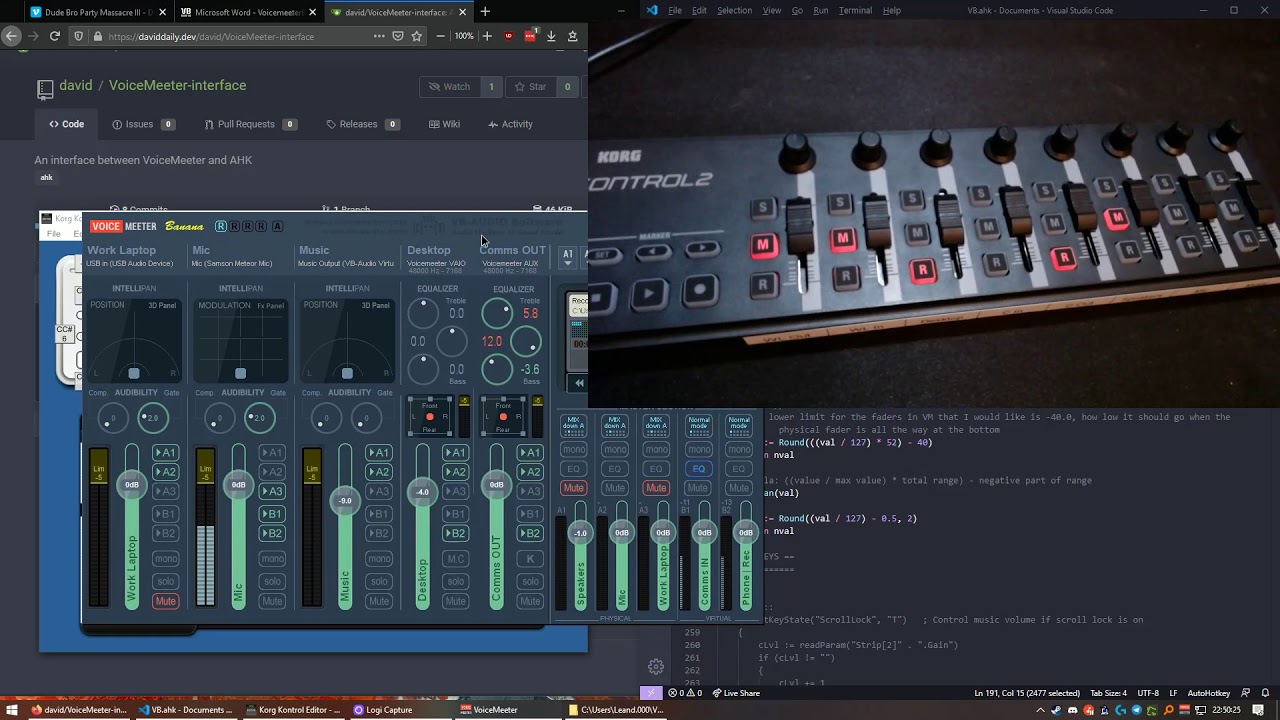Zoom out the browser page
Screen dimensions: 1280x720
pyautogui.click(x=441, y=36)
